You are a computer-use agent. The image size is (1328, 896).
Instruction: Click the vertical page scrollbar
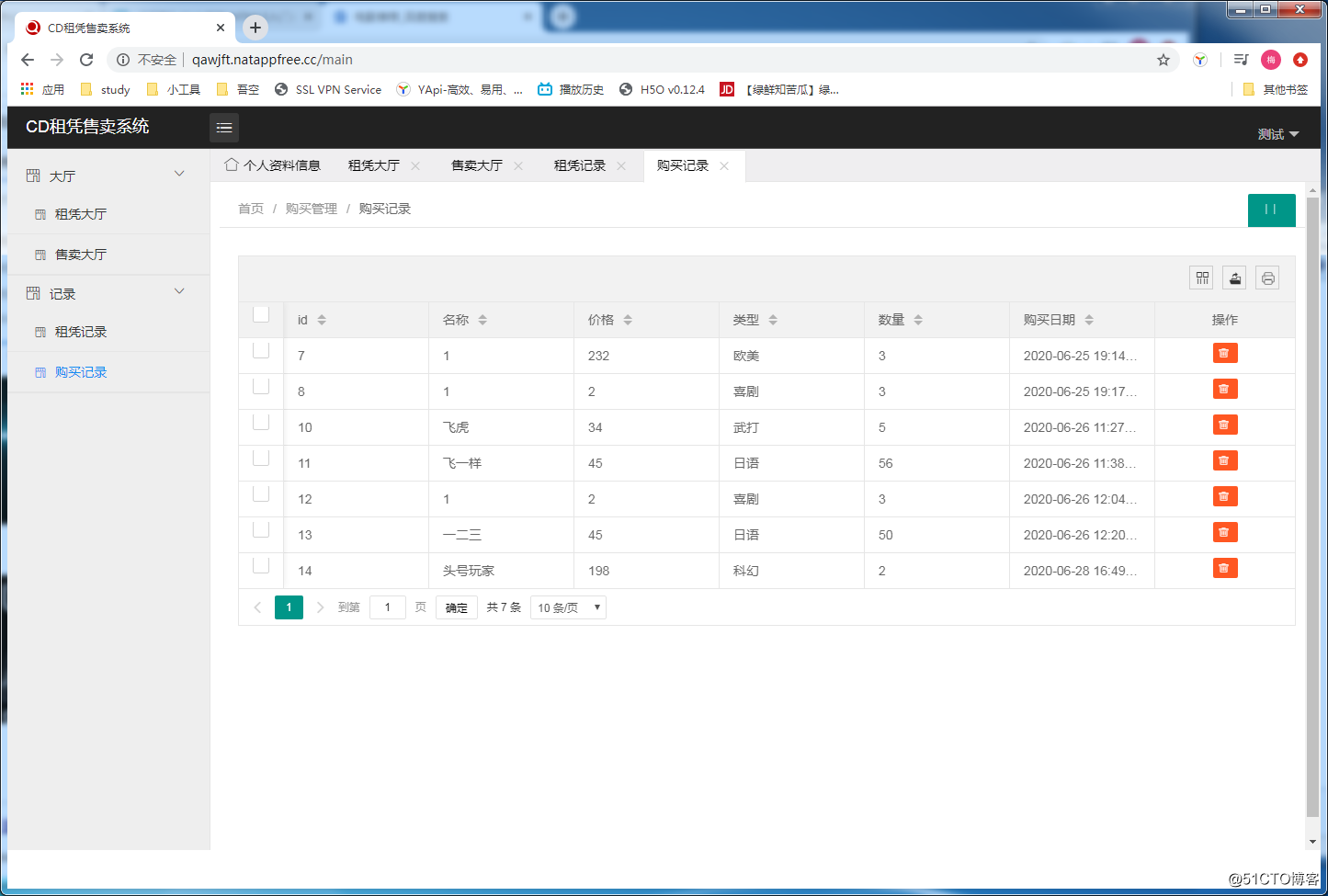tap(1312, 506)
